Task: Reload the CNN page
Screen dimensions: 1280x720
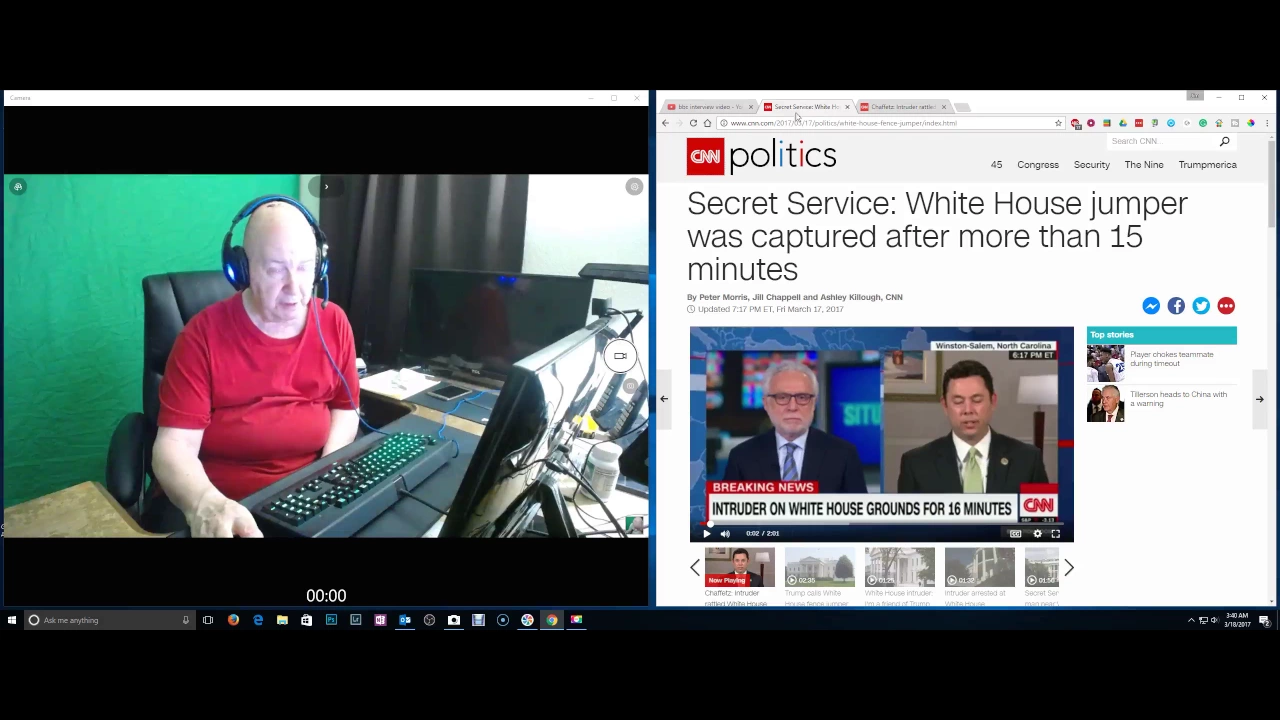Action: tap(693, 123)
